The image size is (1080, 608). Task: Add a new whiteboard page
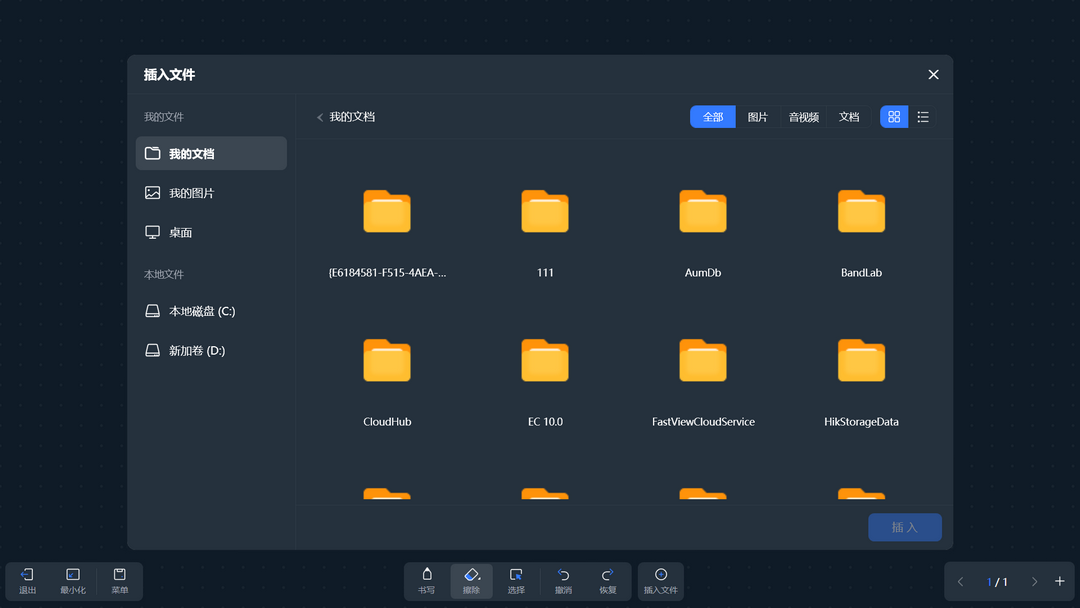pos(1060,582)
